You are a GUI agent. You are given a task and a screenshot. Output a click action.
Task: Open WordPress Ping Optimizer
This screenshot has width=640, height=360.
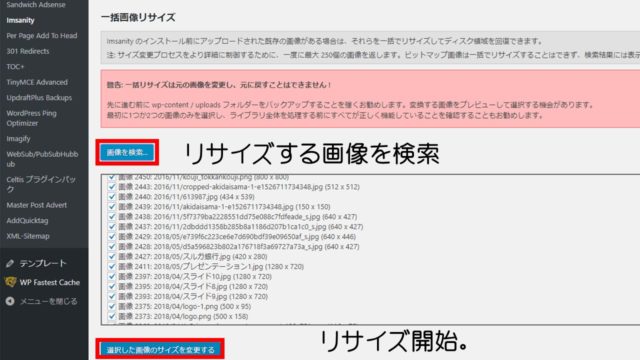tap(31, 118)
